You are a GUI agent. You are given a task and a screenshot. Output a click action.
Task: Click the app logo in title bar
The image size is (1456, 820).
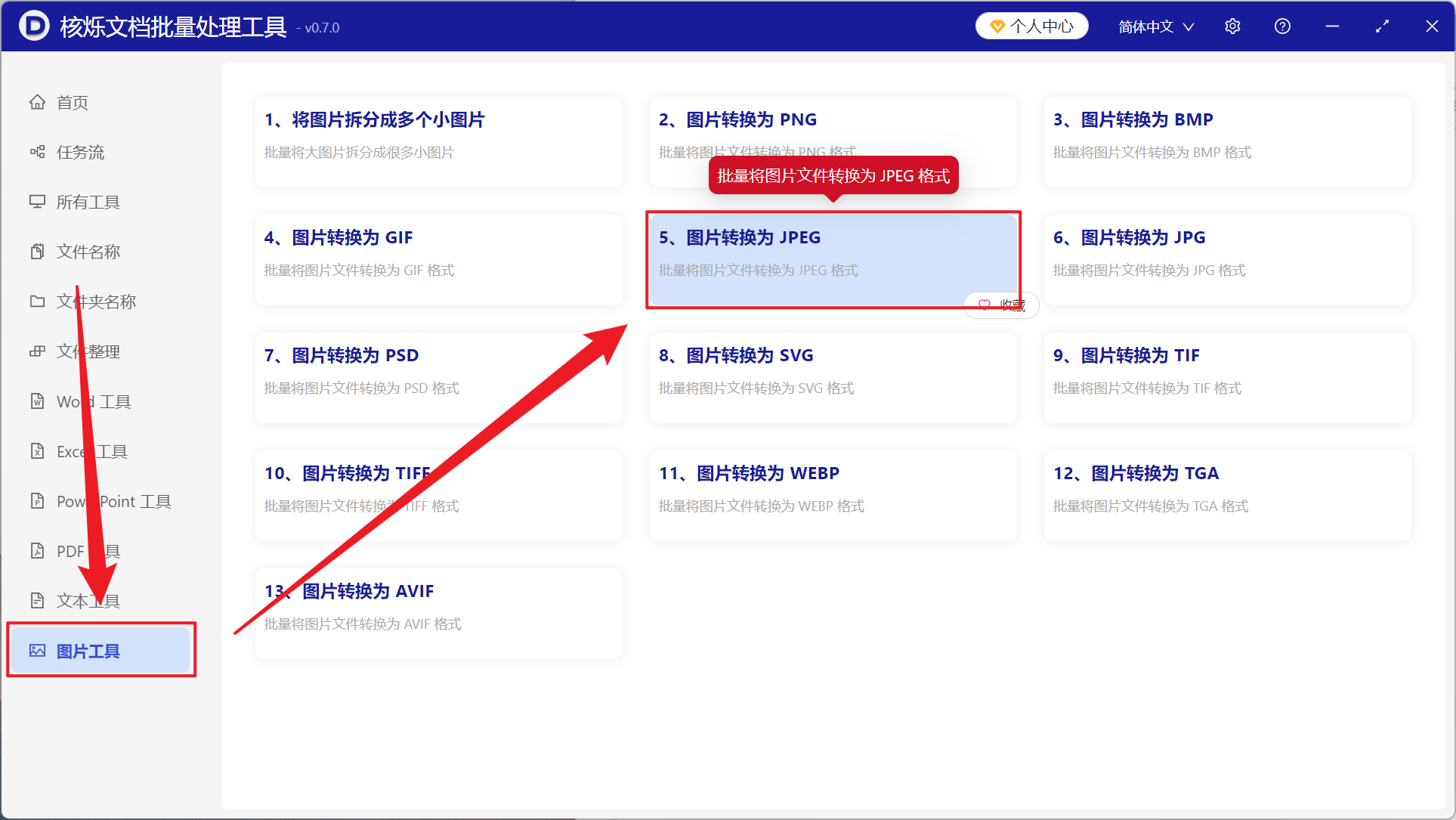34,26
